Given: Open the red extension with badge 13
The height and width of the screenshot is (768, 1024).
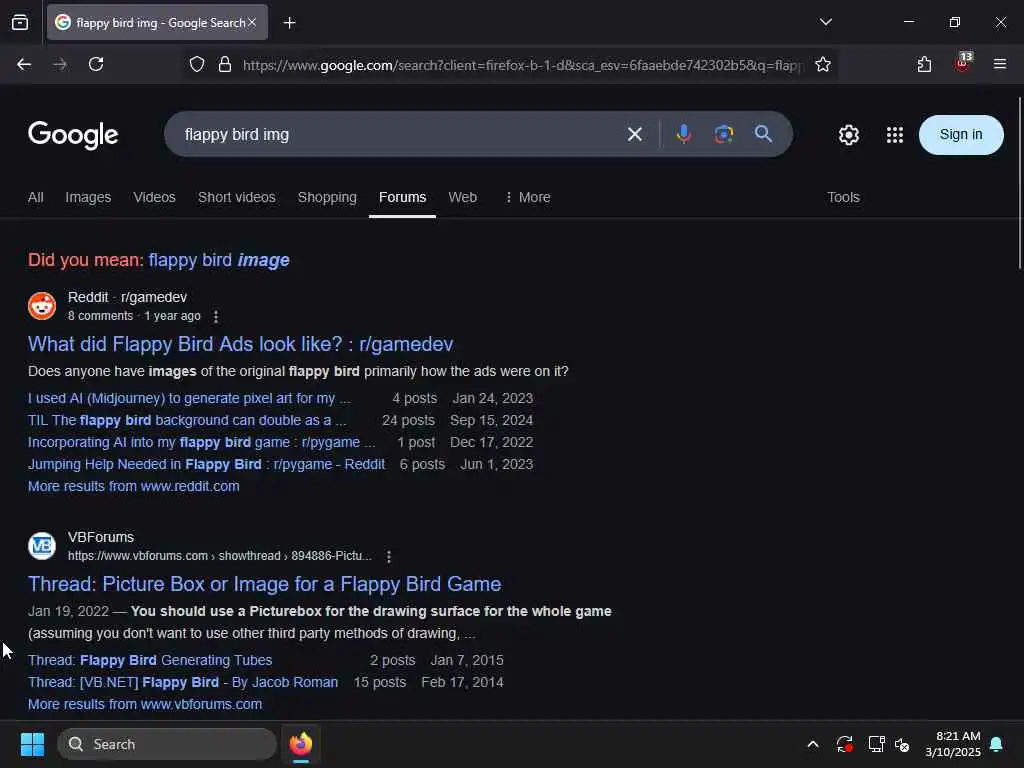Looking at the screenshot, I should 963,63.
